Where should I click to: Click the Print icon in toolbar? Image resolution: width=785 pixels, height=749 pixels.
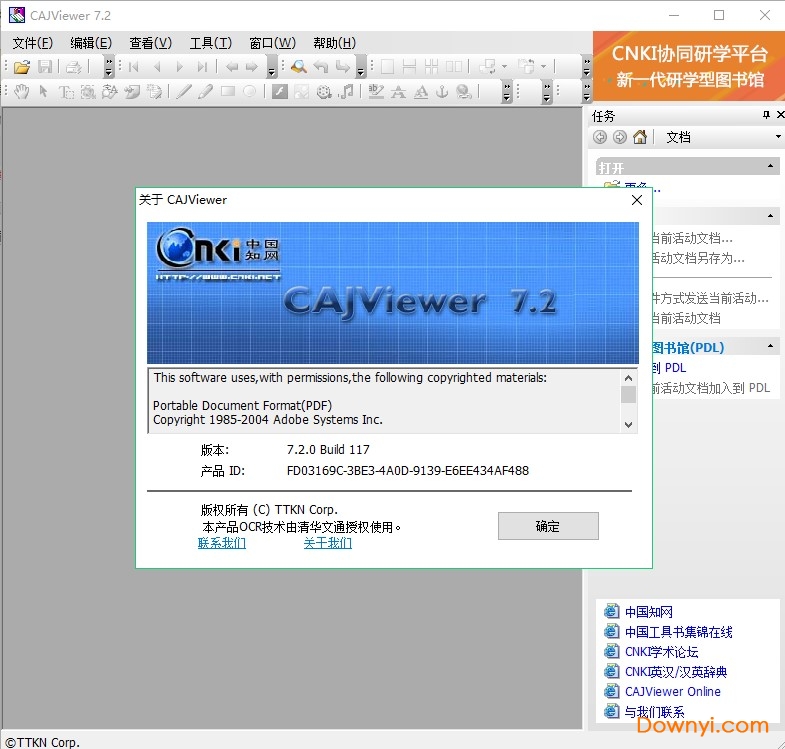point(73,67)
